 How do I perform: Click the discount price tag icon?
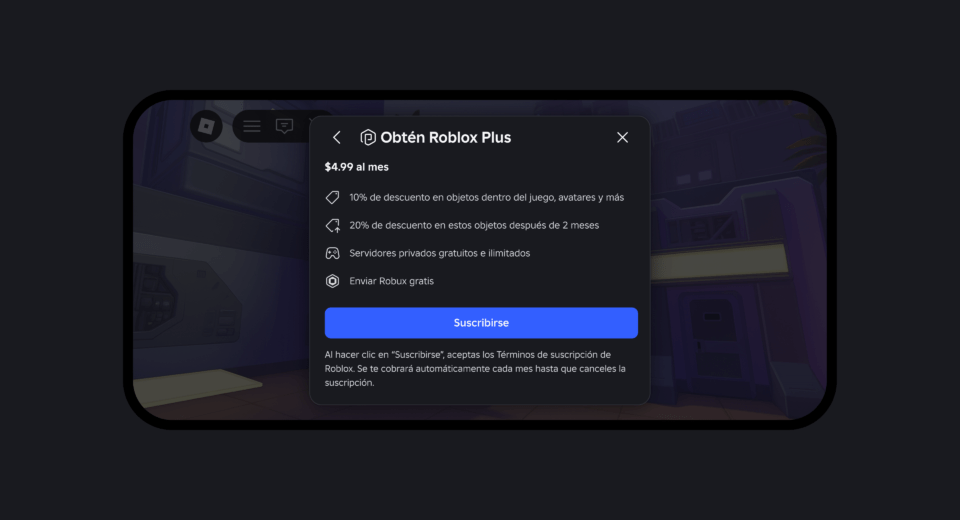coord(332,197)
